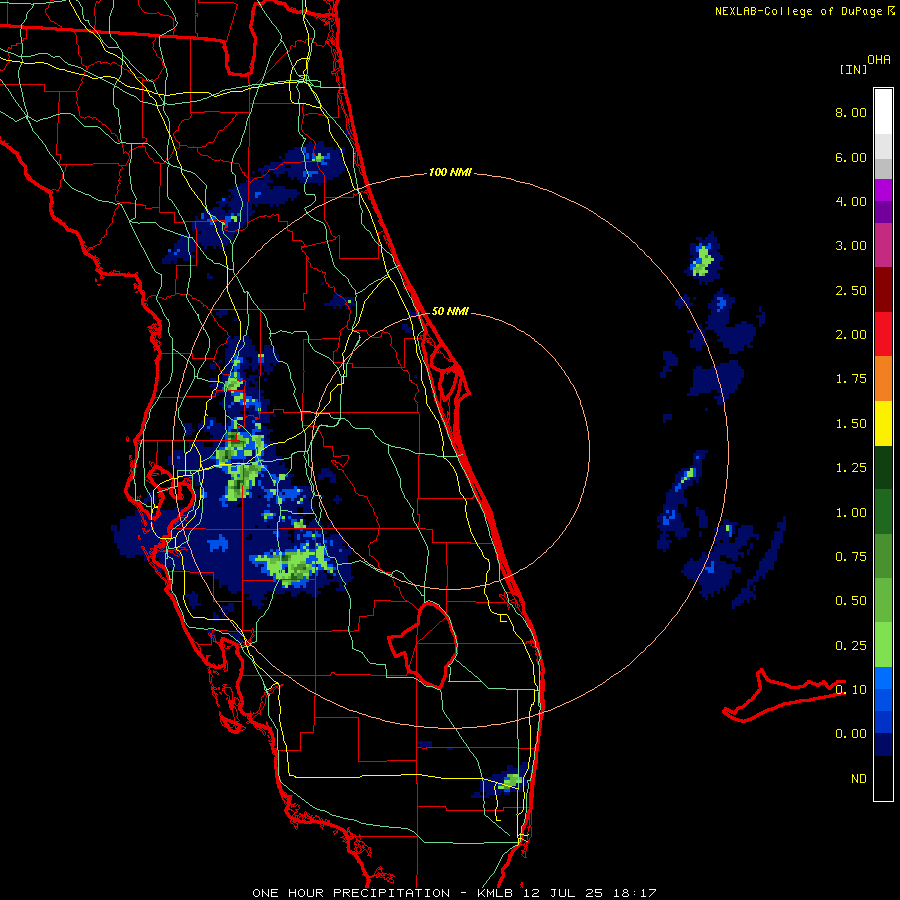Click the 2.00 legend value
Screen dimensions: 900x900
(x=851, y=335)
